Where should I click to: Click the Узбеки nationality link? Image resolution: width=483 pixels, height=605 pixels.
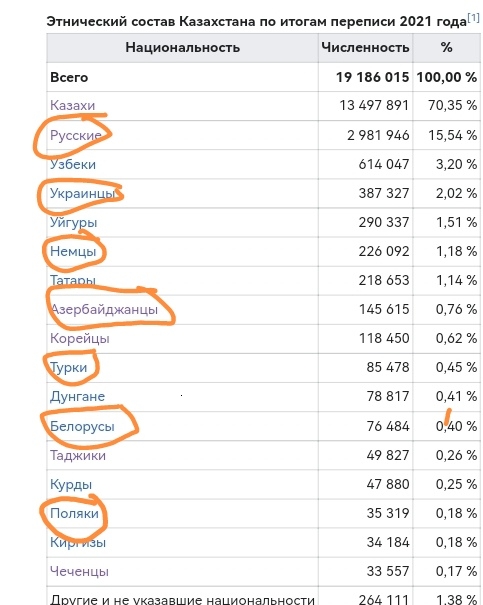[73, 164]
